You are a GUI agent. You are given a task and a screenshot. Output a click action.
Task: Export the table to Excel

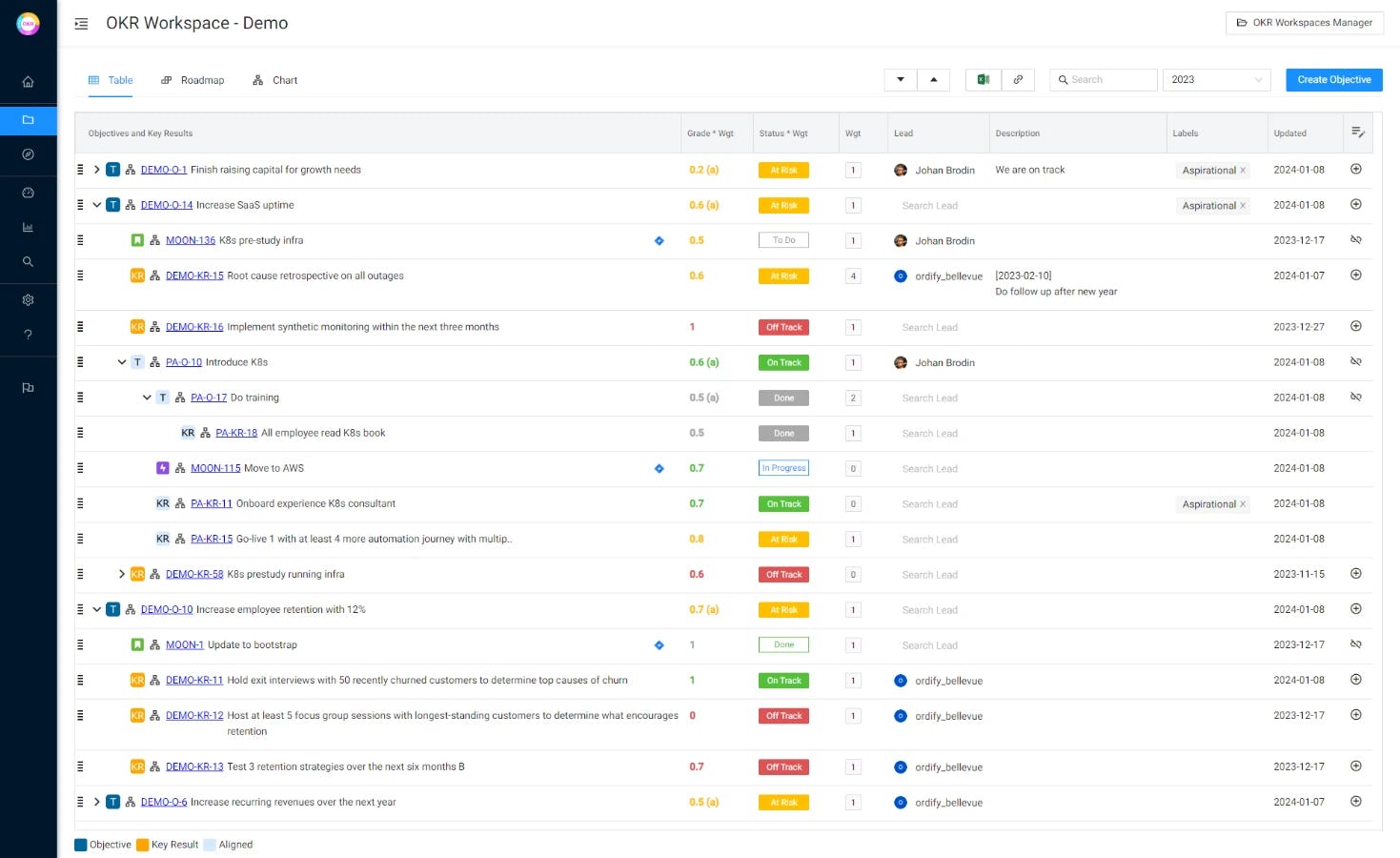coord(982,79)
